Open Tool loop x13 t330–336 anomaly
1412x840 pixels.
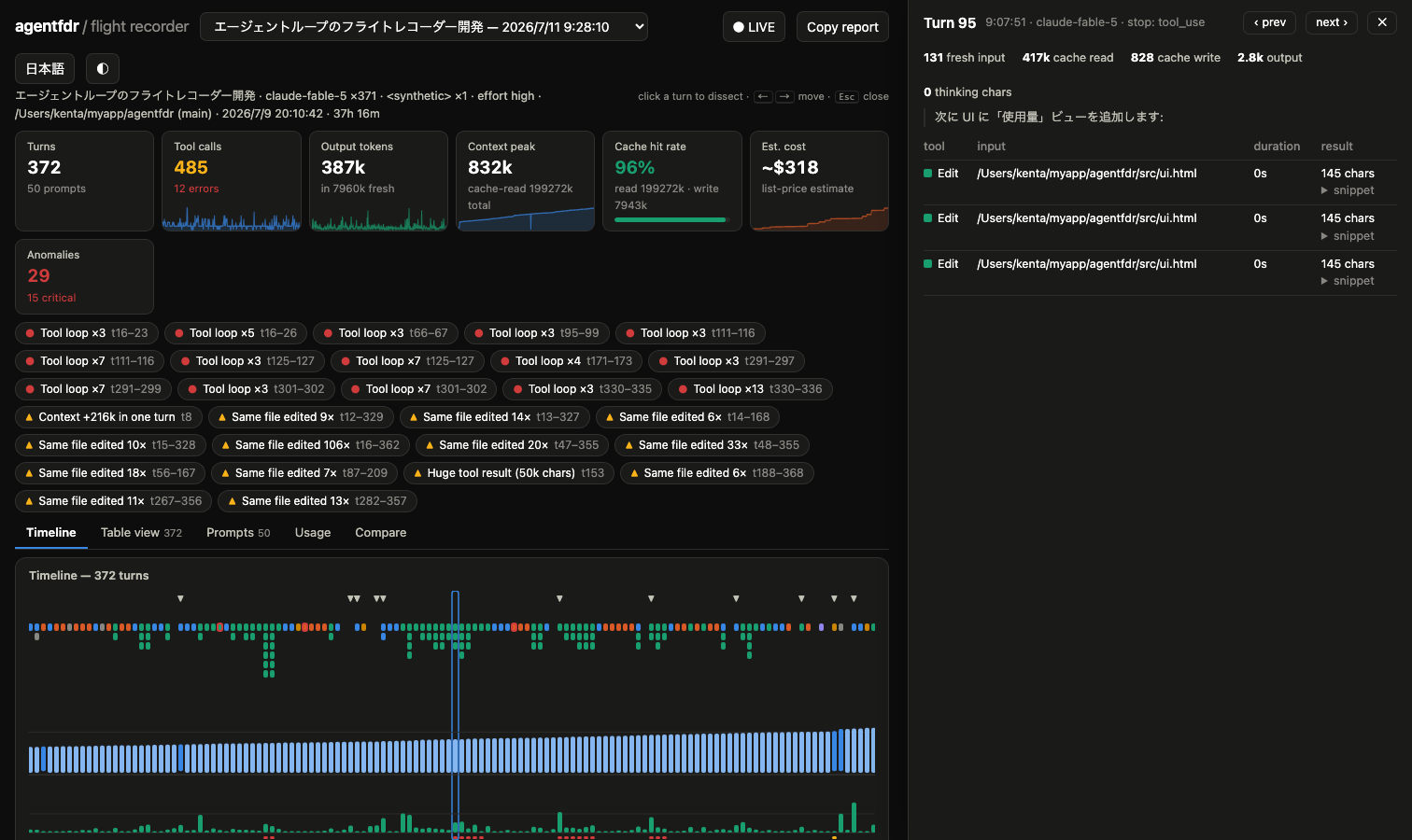click(x=750, y=389)
